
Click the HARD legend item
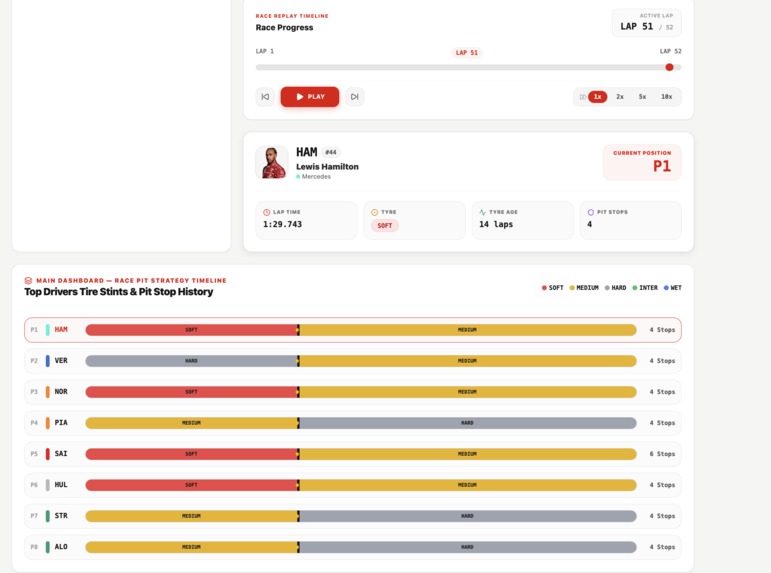(x=616, y=288)
